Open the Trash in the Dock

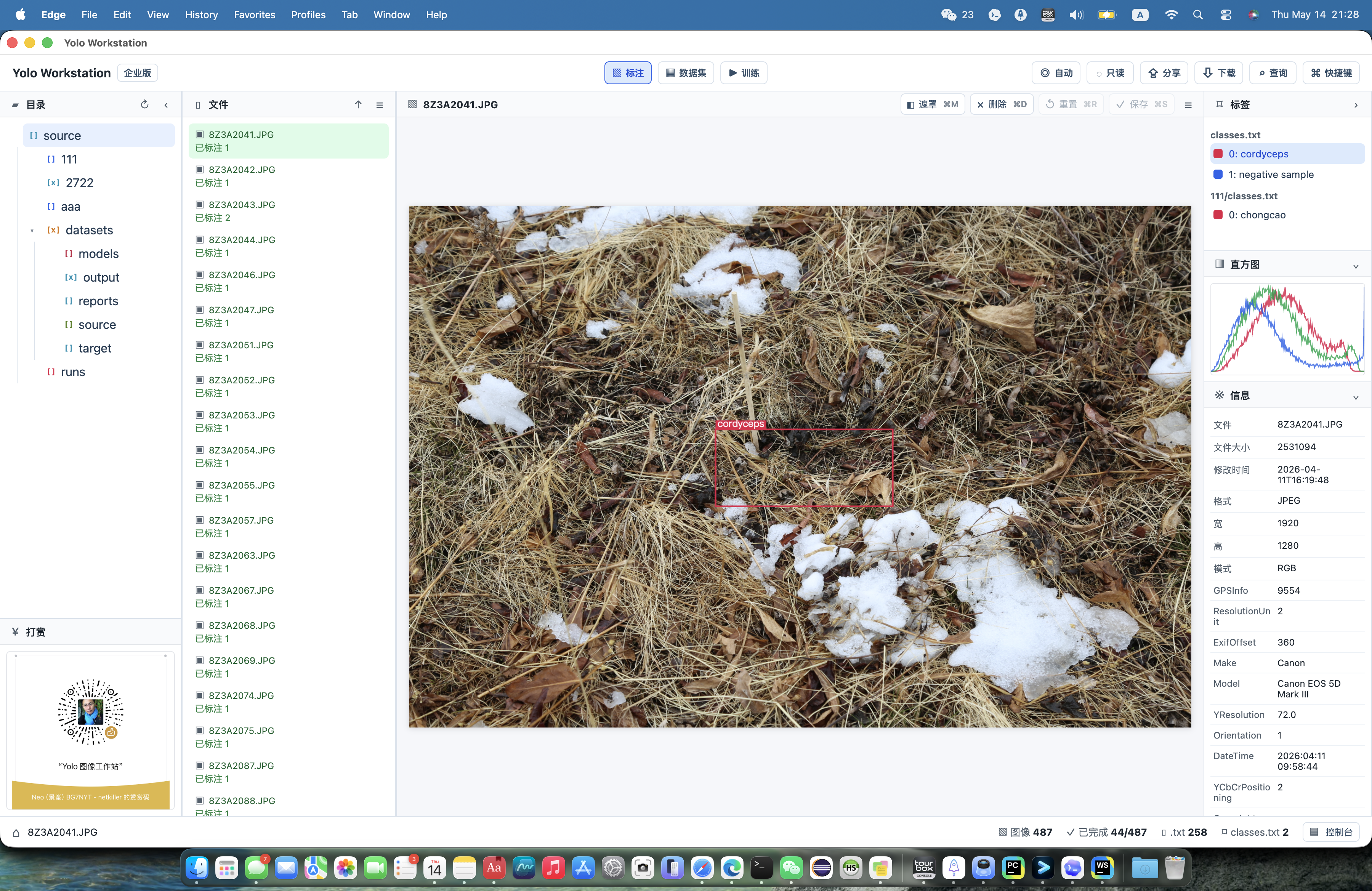click(1175, 867)
